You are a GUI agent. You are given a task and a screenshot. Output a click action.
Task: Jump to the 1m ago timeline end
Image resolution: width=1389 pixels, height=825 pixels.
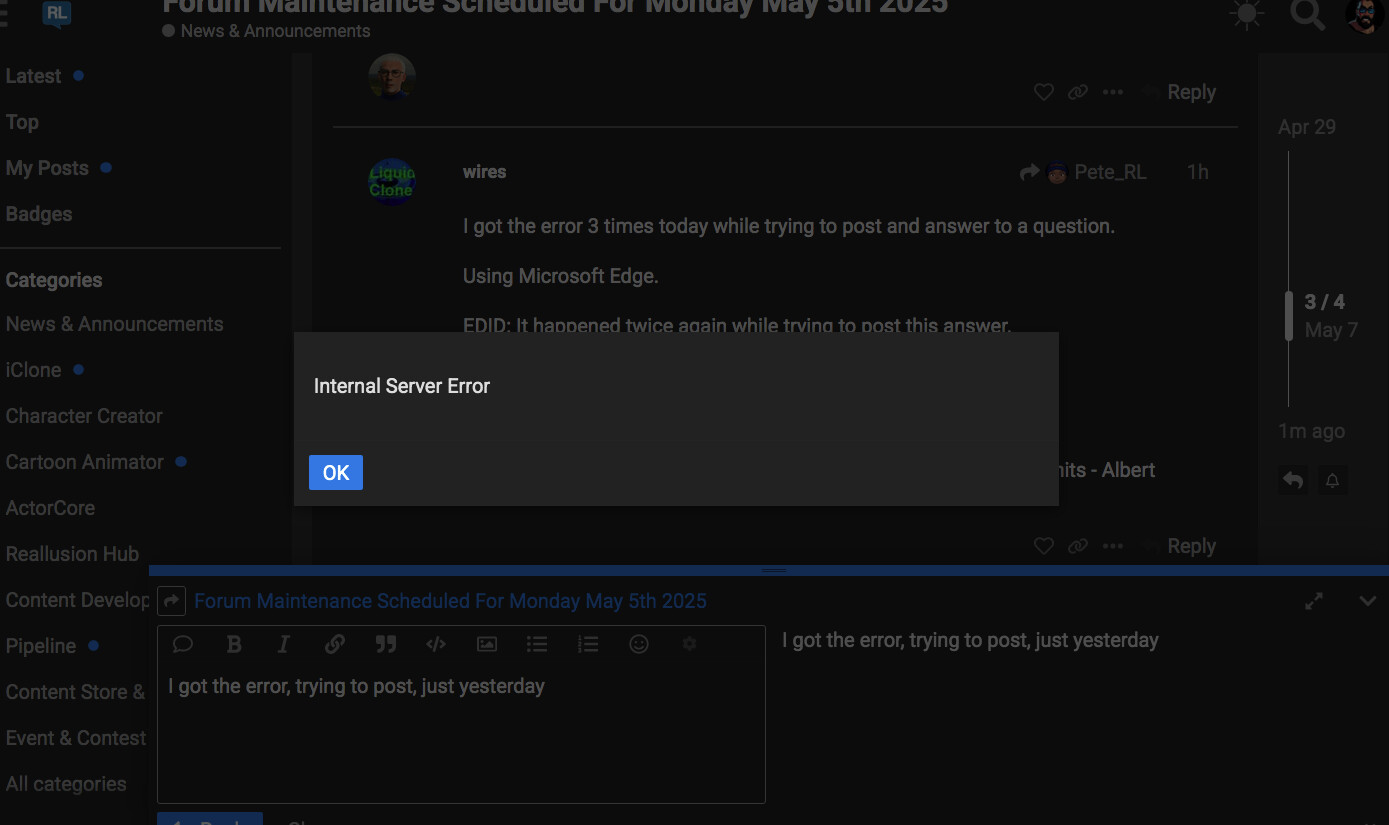pyautogui.click(x=1311, y=431)
